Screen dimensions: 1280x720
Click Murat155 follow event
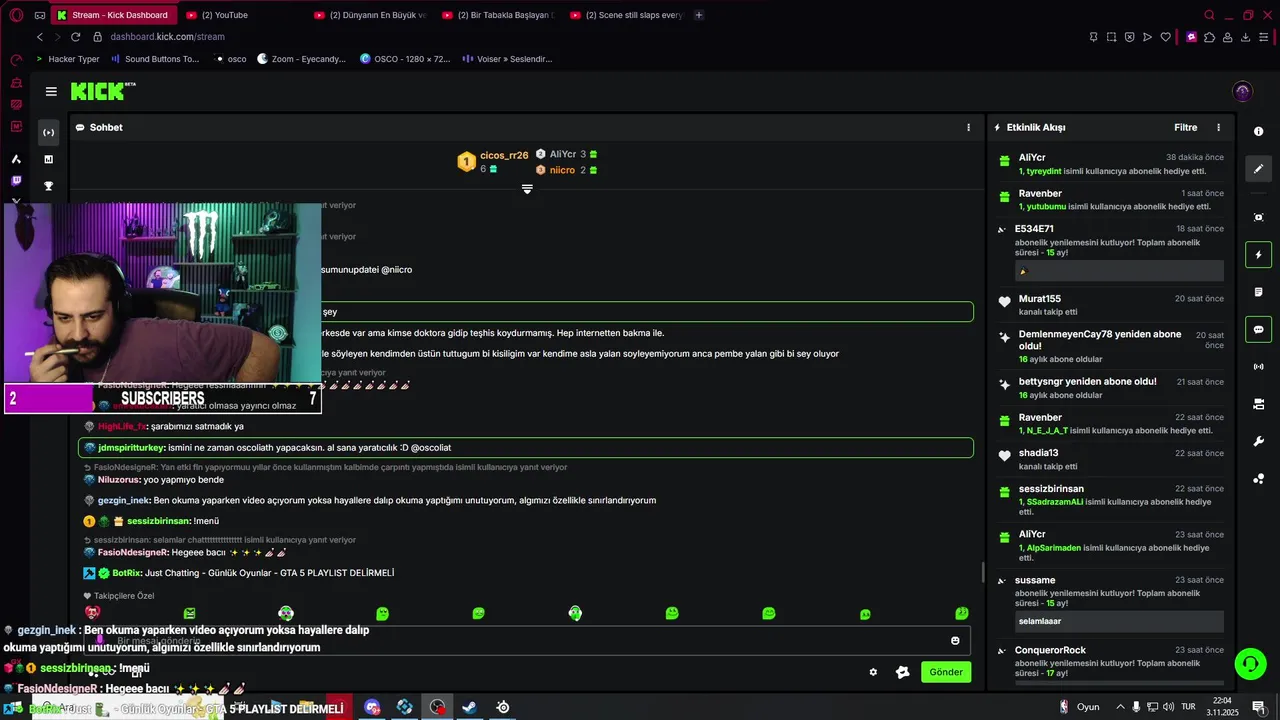1111,305
